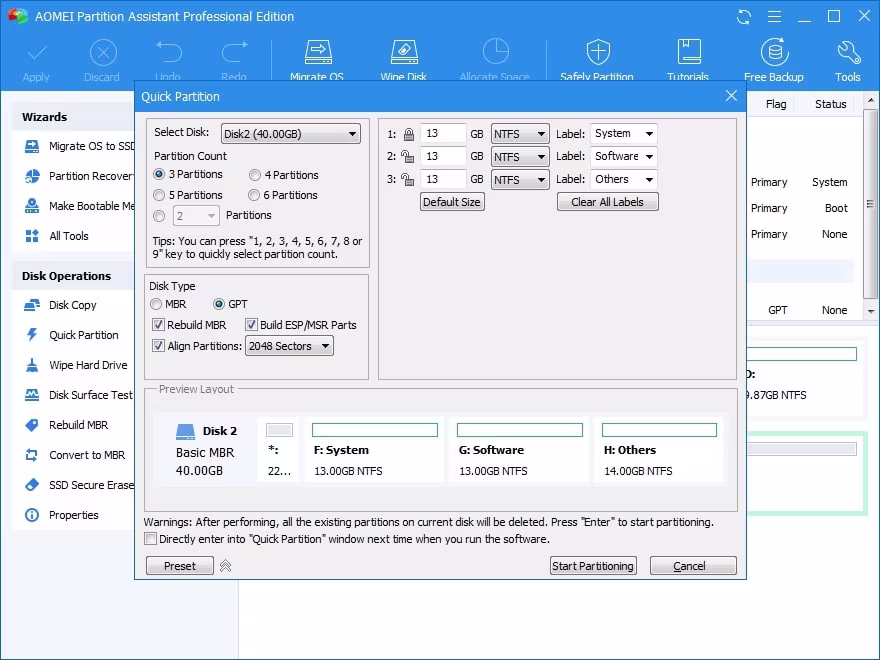This screenshot has width=880, height=660.
Task: Select the 4 Partitions radio button
Action: (255, 175)
